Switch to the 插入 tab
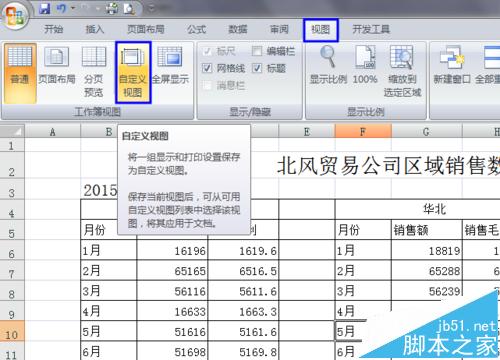 (95, 29)
